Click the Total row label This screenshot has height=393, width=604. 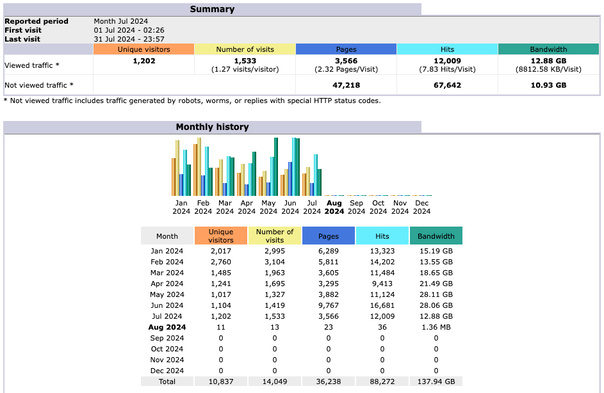(167, 381)
